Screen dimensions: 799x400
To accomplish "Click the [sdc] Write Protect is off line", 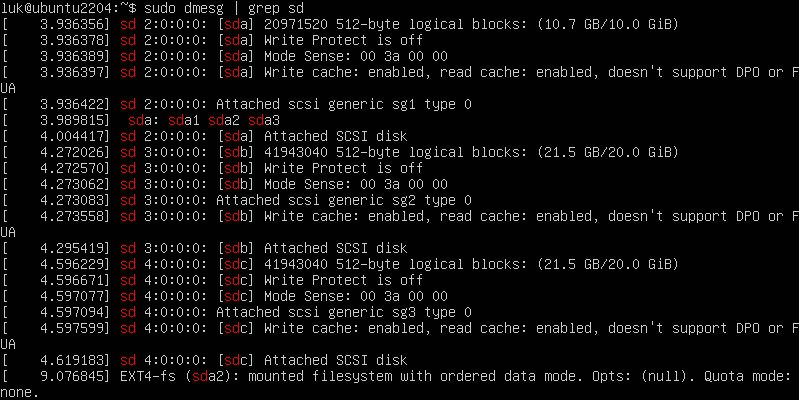I will tap(212, 280).
